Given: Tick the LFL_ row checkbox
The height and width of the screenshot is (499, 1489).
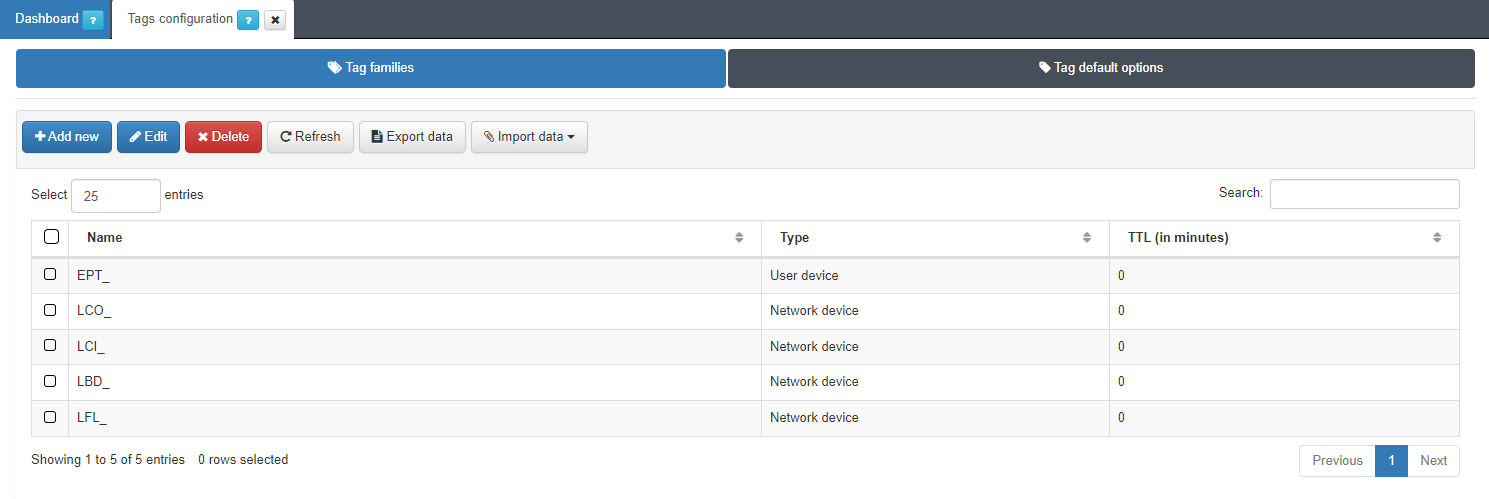Looking at the screenshot, I should pos(50,416).
